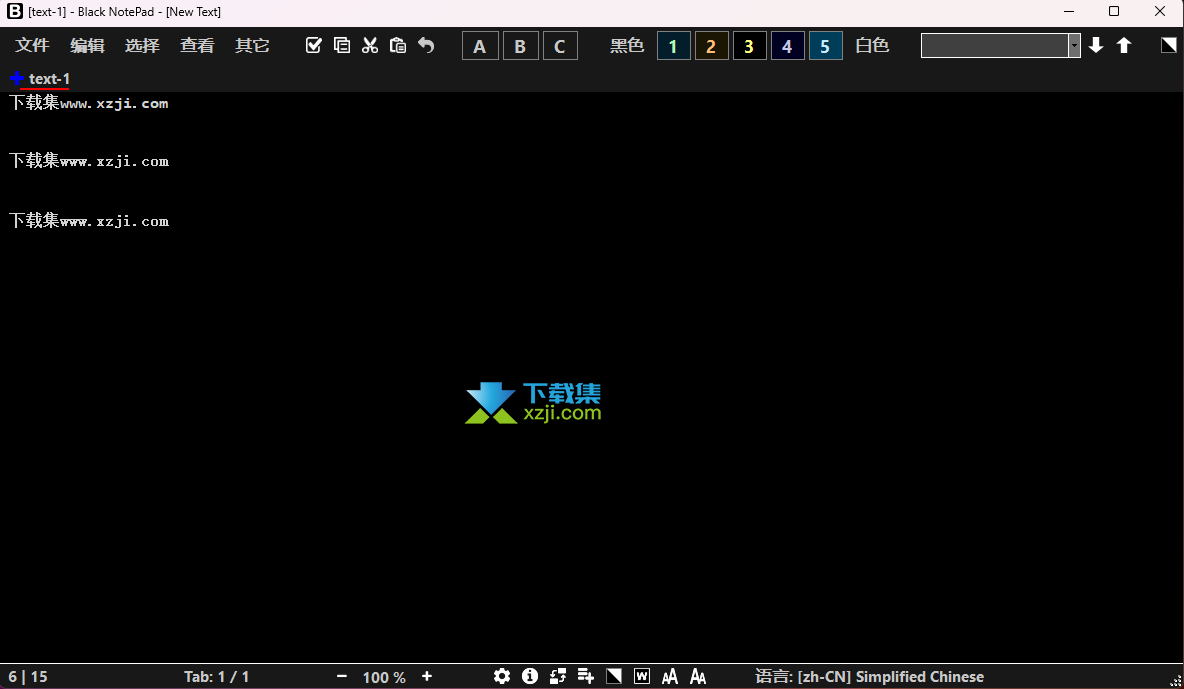Apply color scheme 1
The image size is (1184, 689).
[674, 46]
